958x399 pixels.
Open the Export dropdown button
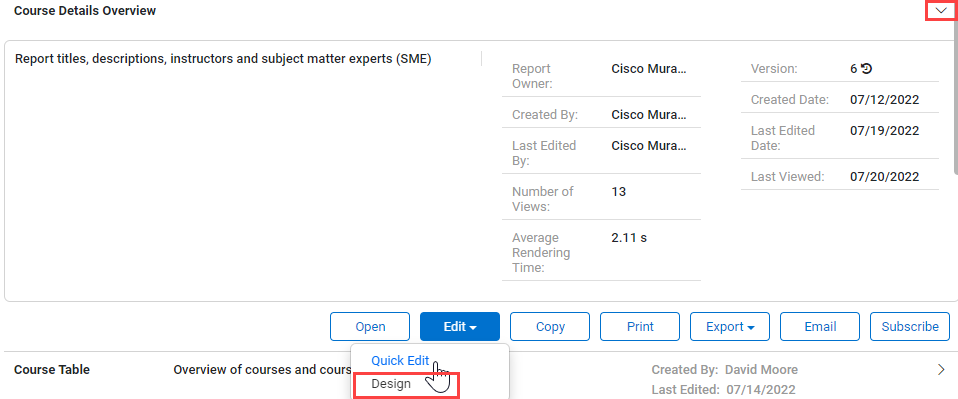click(x=730, y=326)
